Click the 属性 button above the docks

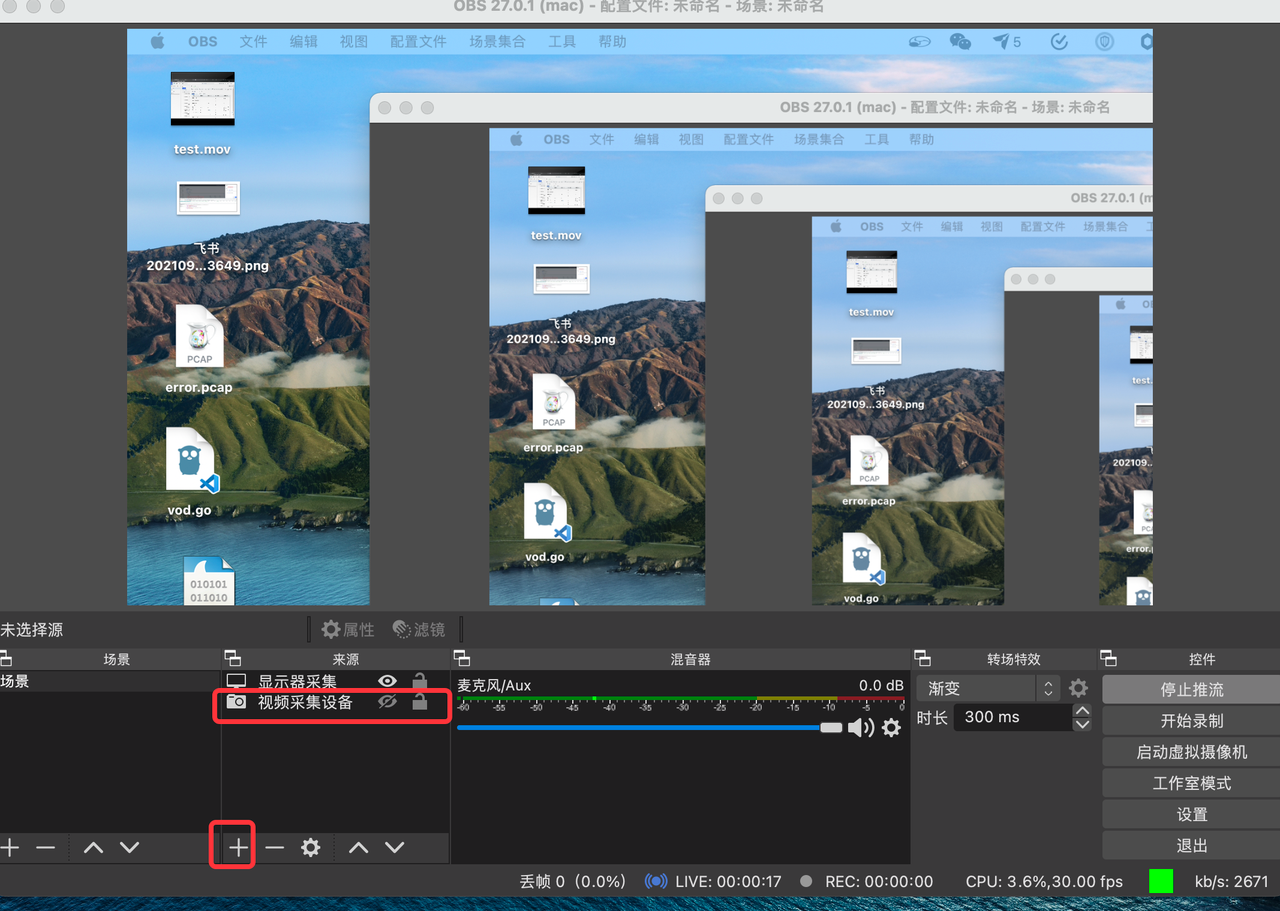click(347, 629)
